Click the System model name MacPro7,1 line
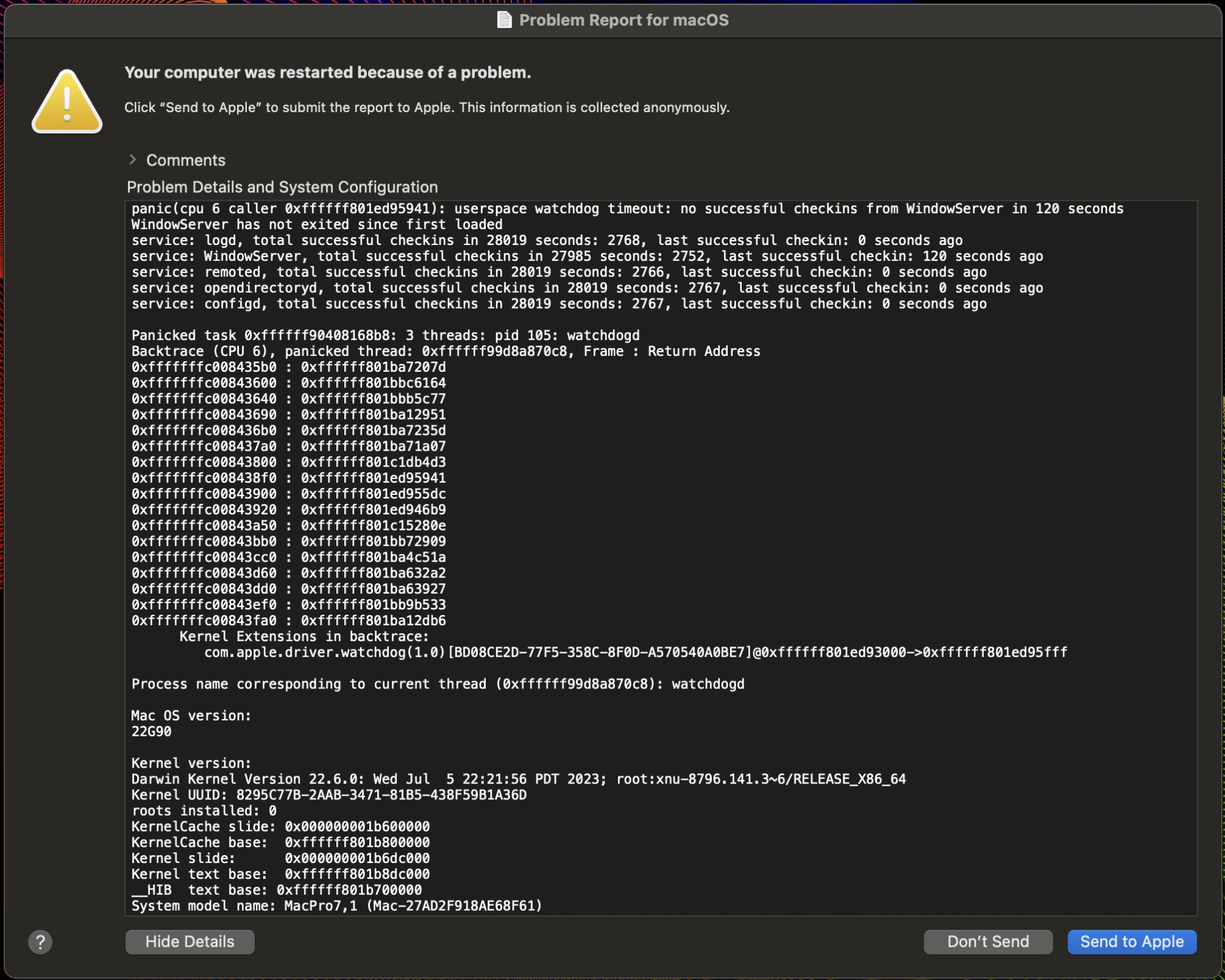 [337, 906]
